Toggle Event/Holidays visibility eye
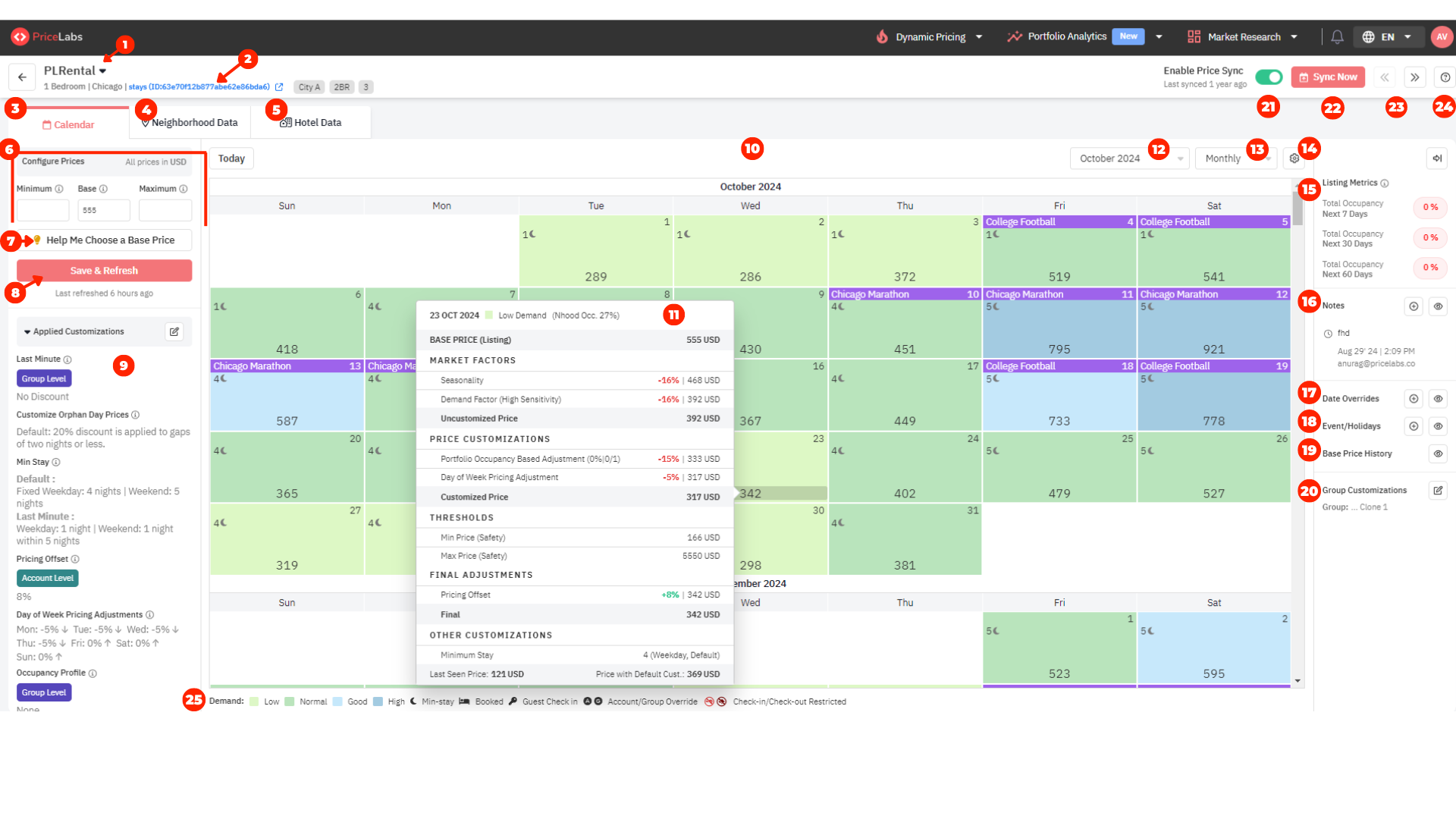The image size is (1456, 819). (x=1438, y=426)
